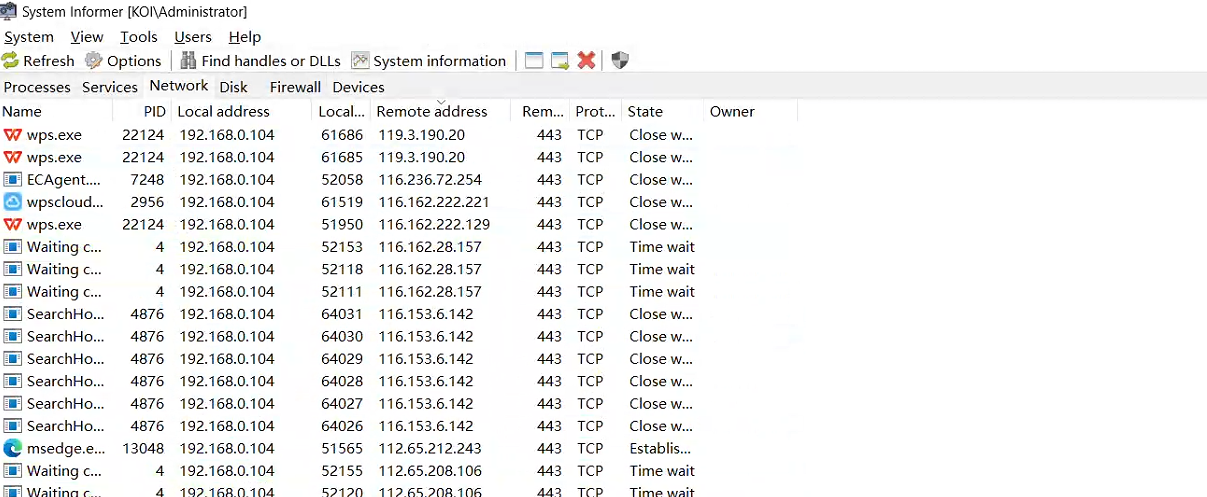Click local port 52155 cell
The width and height of the screenshot is (1207, 497).
pyautogui.click(x=342, y=471)
